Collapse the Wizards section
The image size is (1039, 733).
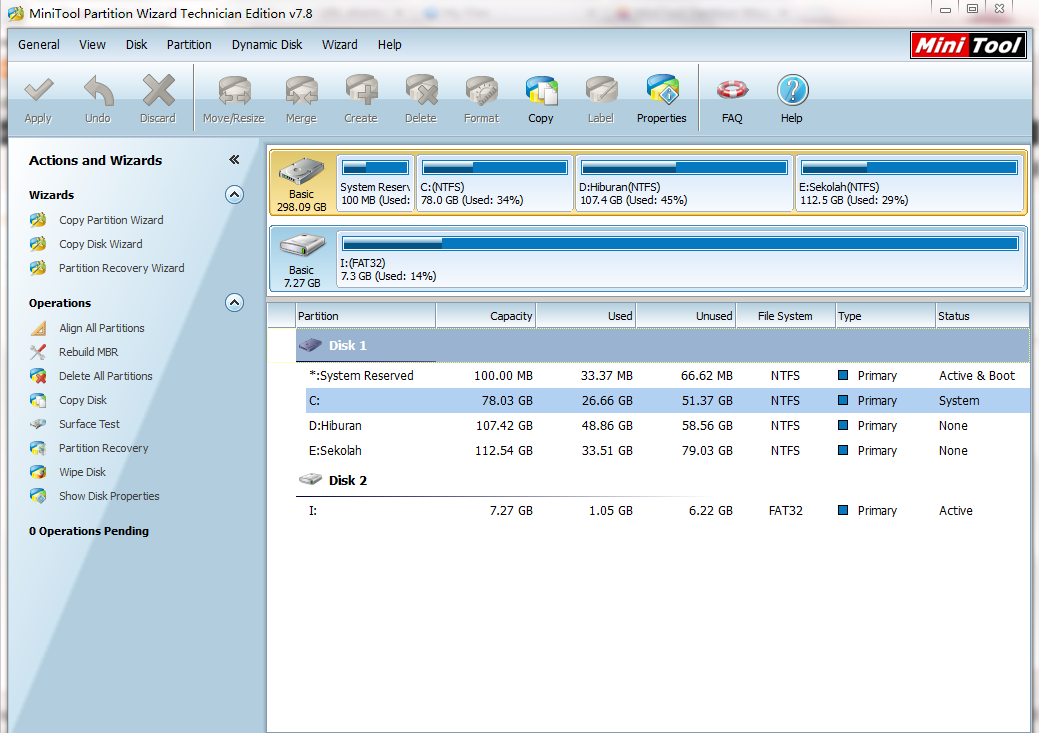pyautogui.click(x=235, y=195)
